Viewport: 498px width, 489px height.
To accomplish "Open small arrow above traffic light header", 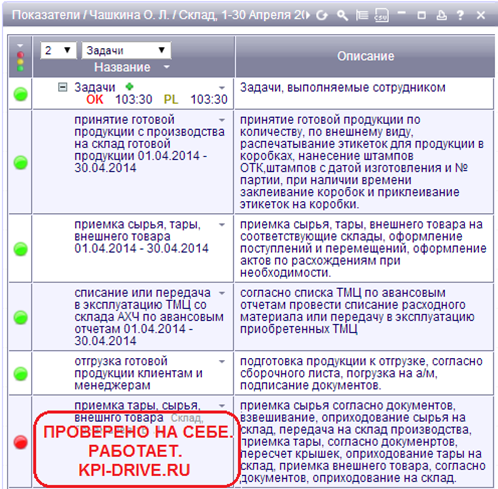I will coord(20,46).
